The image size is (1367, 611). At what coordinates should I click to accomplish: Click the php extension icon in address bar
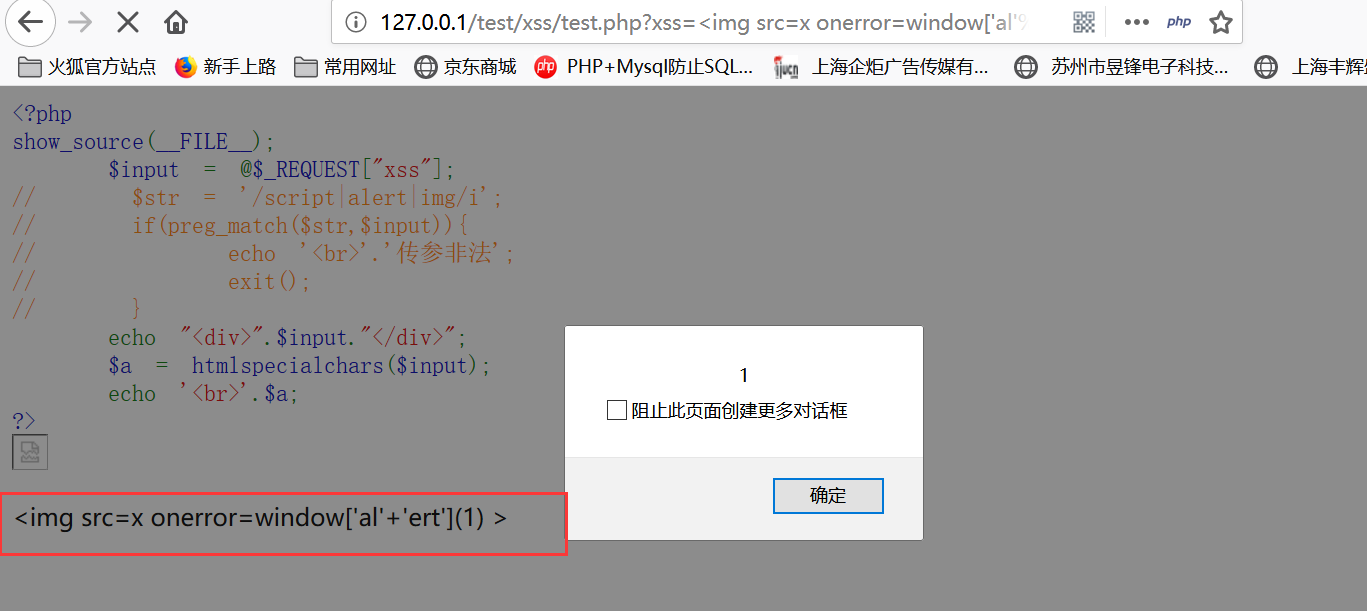(x=1179, y=22)
